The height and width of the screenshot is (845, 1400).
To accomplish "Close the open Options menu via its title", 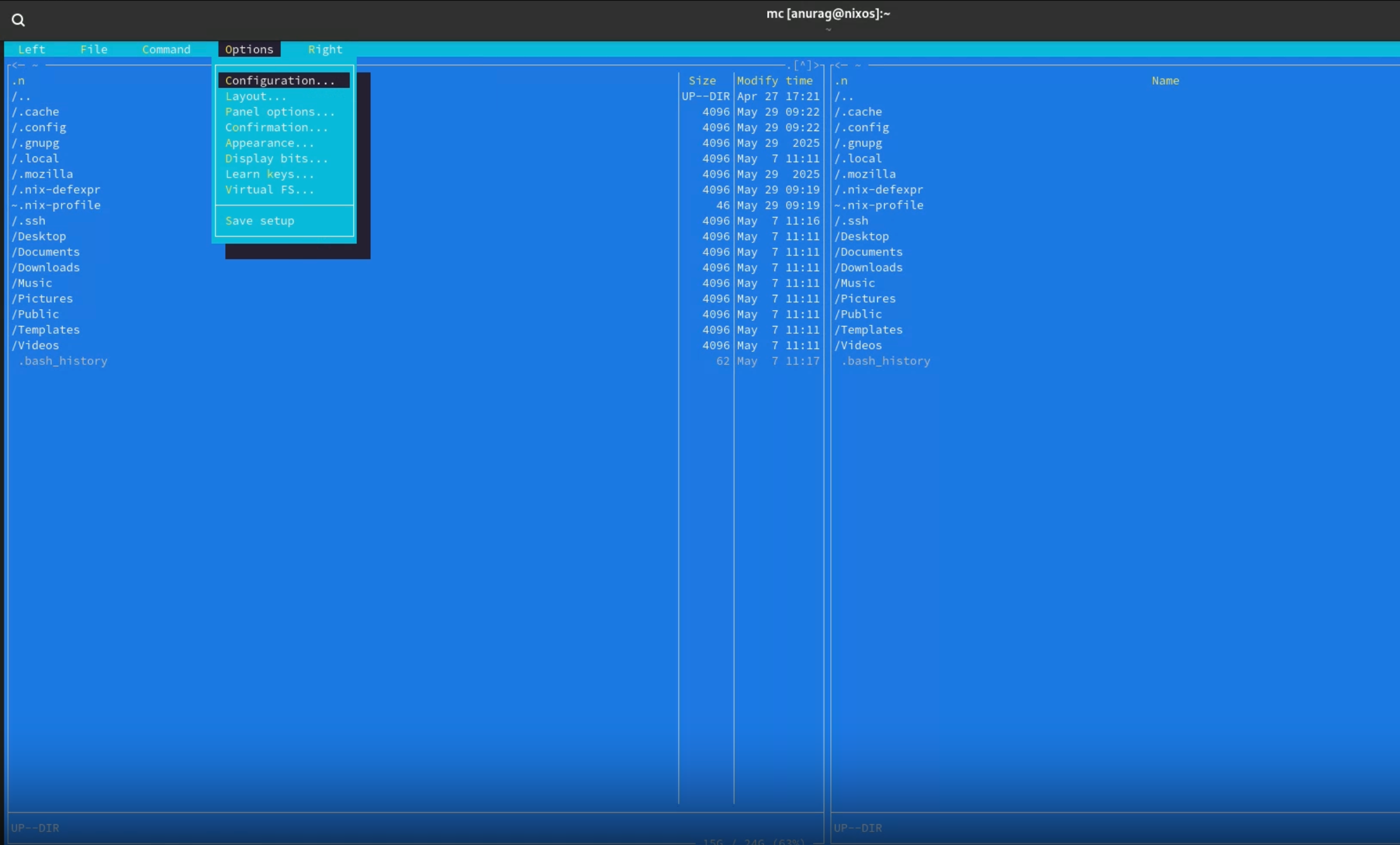I will tap(249, 50).
